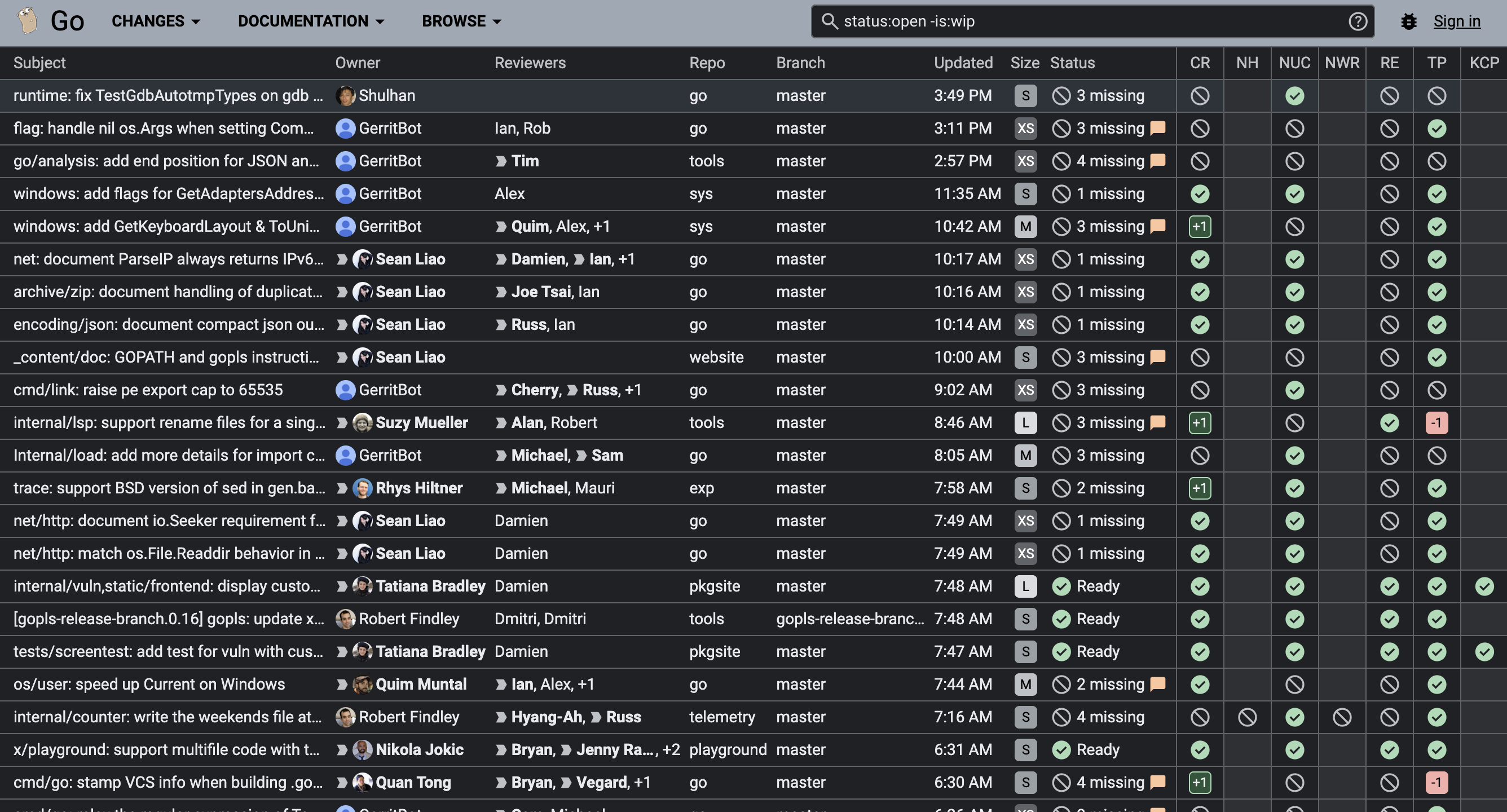This screenshot has height=812, width=1507.
Task: Click the magnifier search icon
Action: tap(829, 21)
